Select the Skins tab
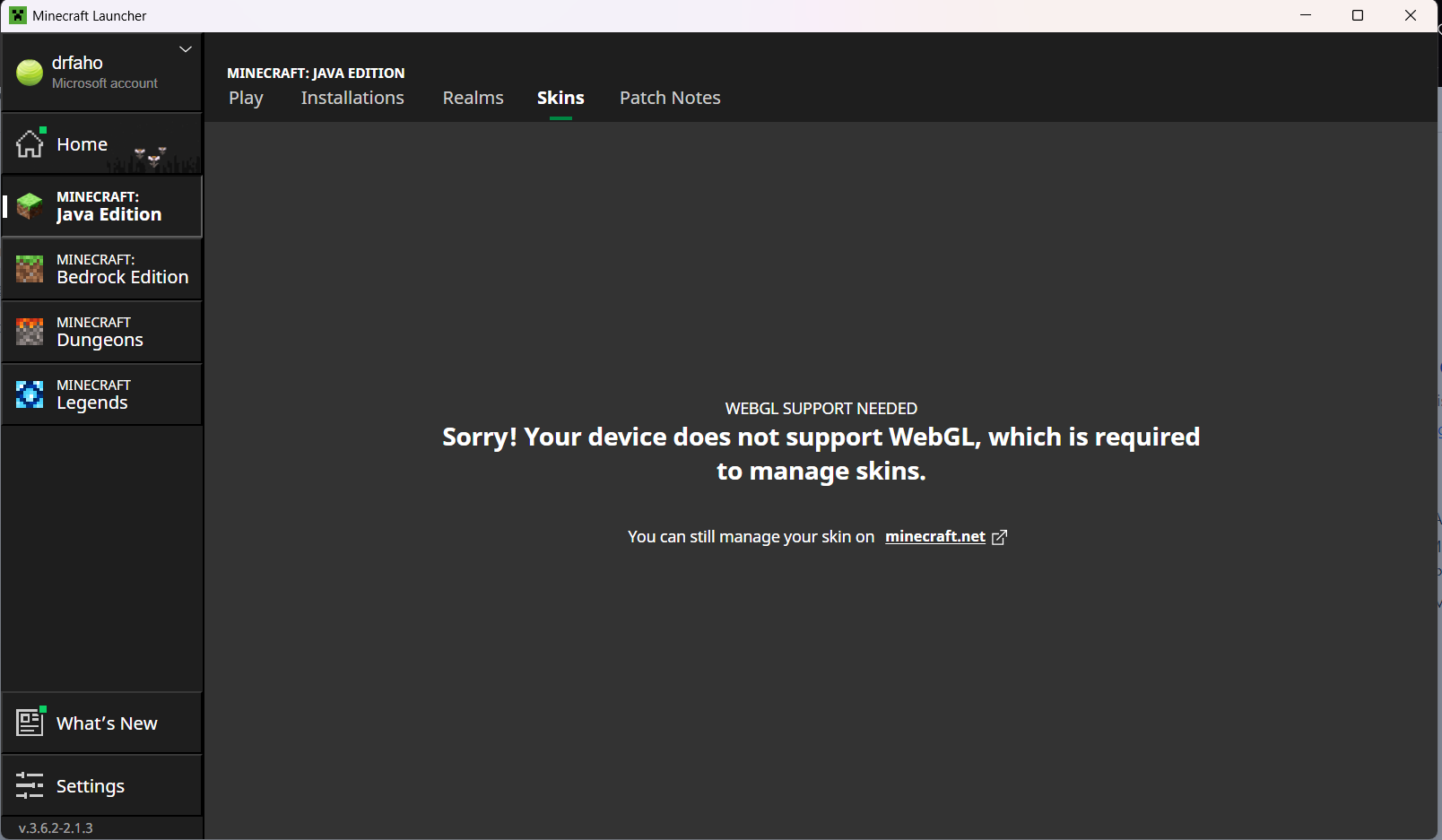Image resolution: width=1442 pixels, height=840 pixels. pos(560,98)
